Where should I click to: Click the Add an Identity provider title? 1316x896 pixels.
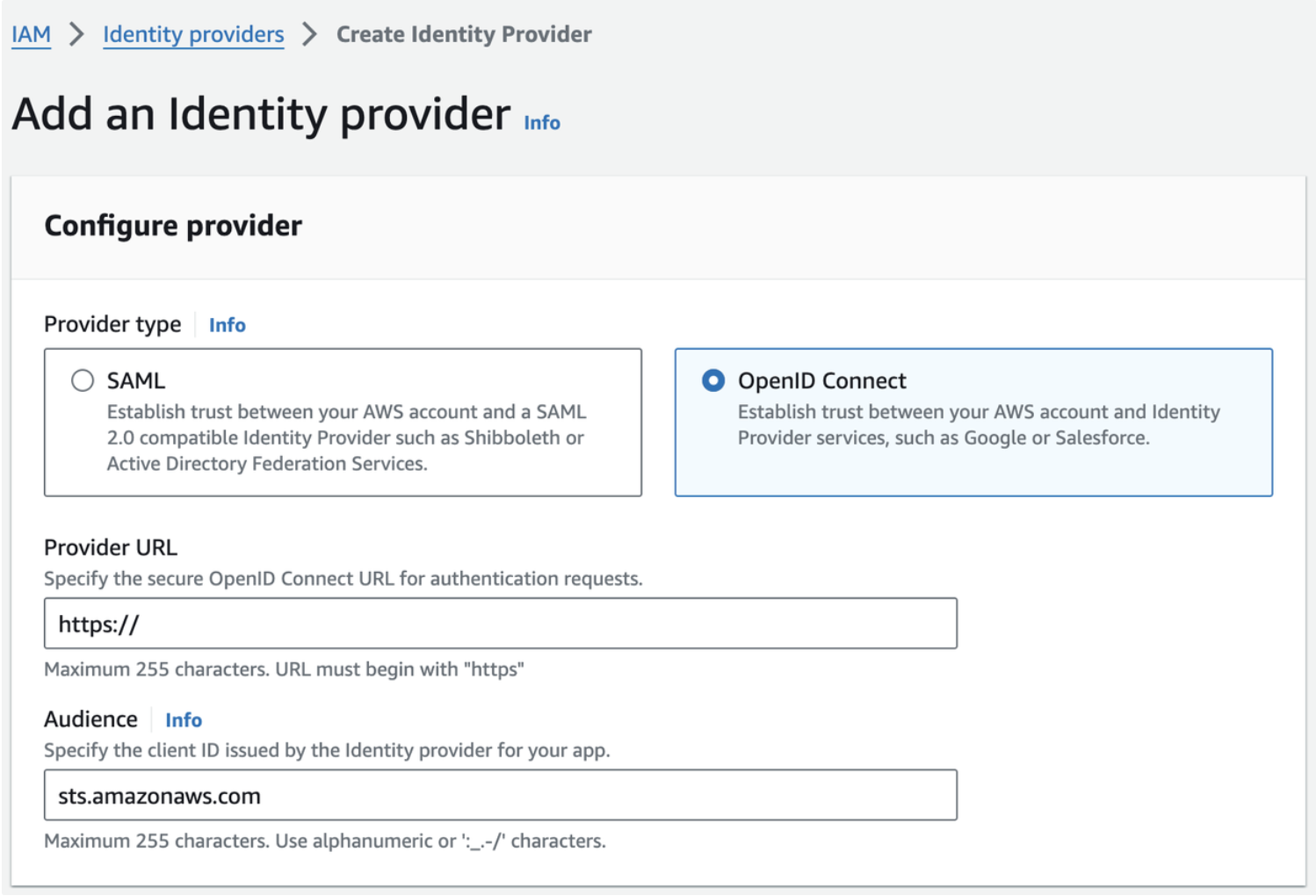(x=261, y=114)
